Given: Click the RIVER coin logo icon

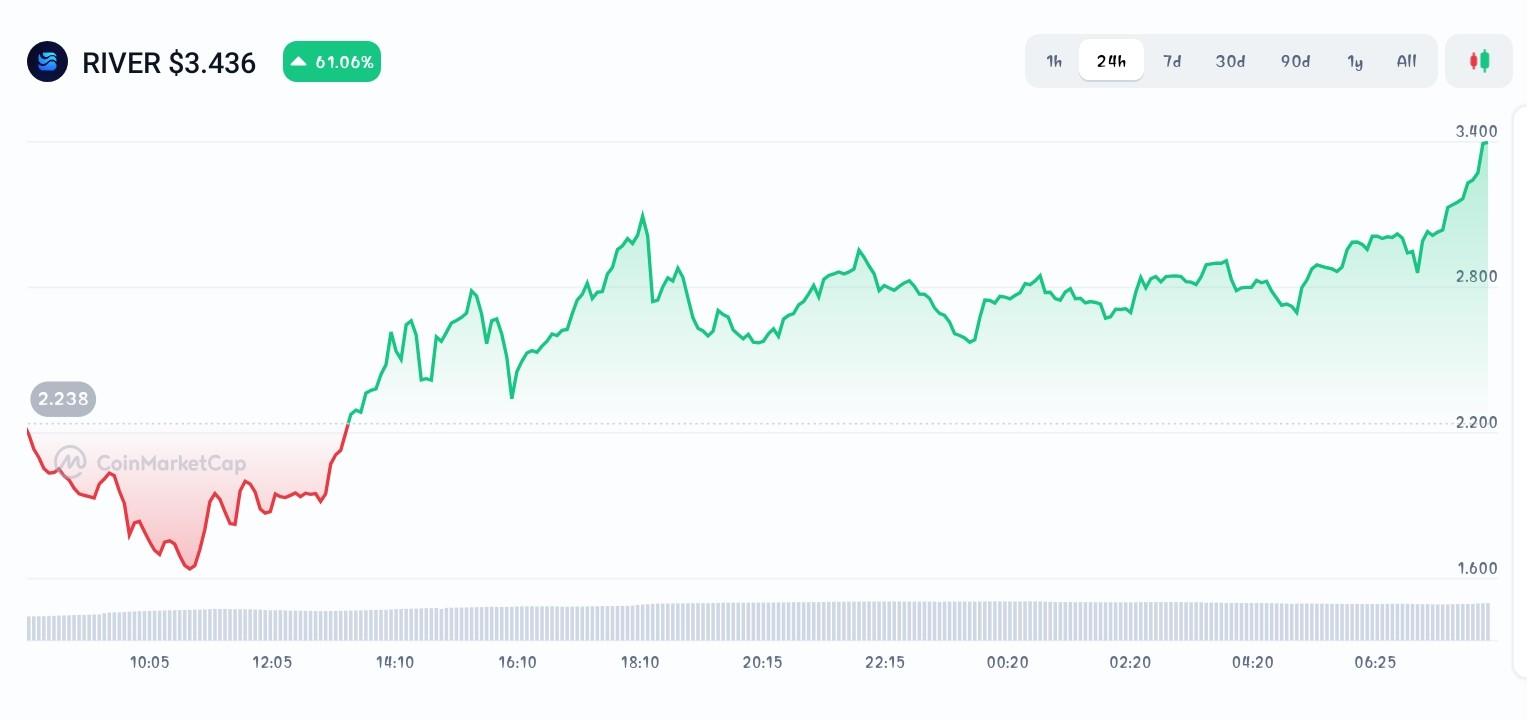Looking at the screenshot, I should pyautogui.click(x=47, y=62).
